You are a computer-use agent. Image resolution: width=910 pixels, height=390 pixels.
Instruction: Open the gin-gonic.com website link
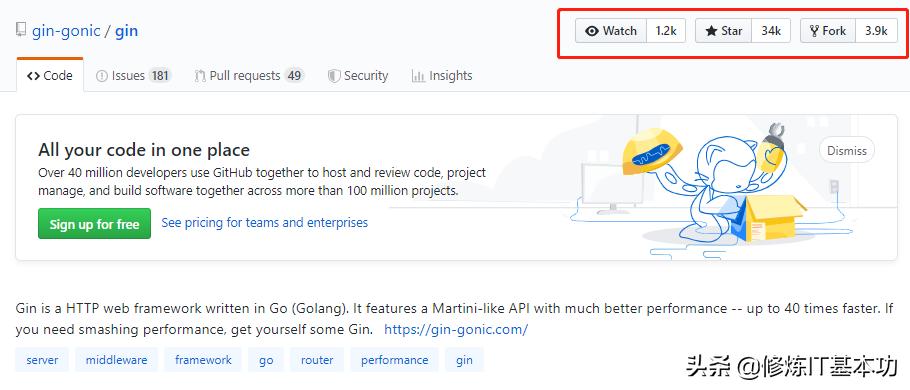click(456, 330)
